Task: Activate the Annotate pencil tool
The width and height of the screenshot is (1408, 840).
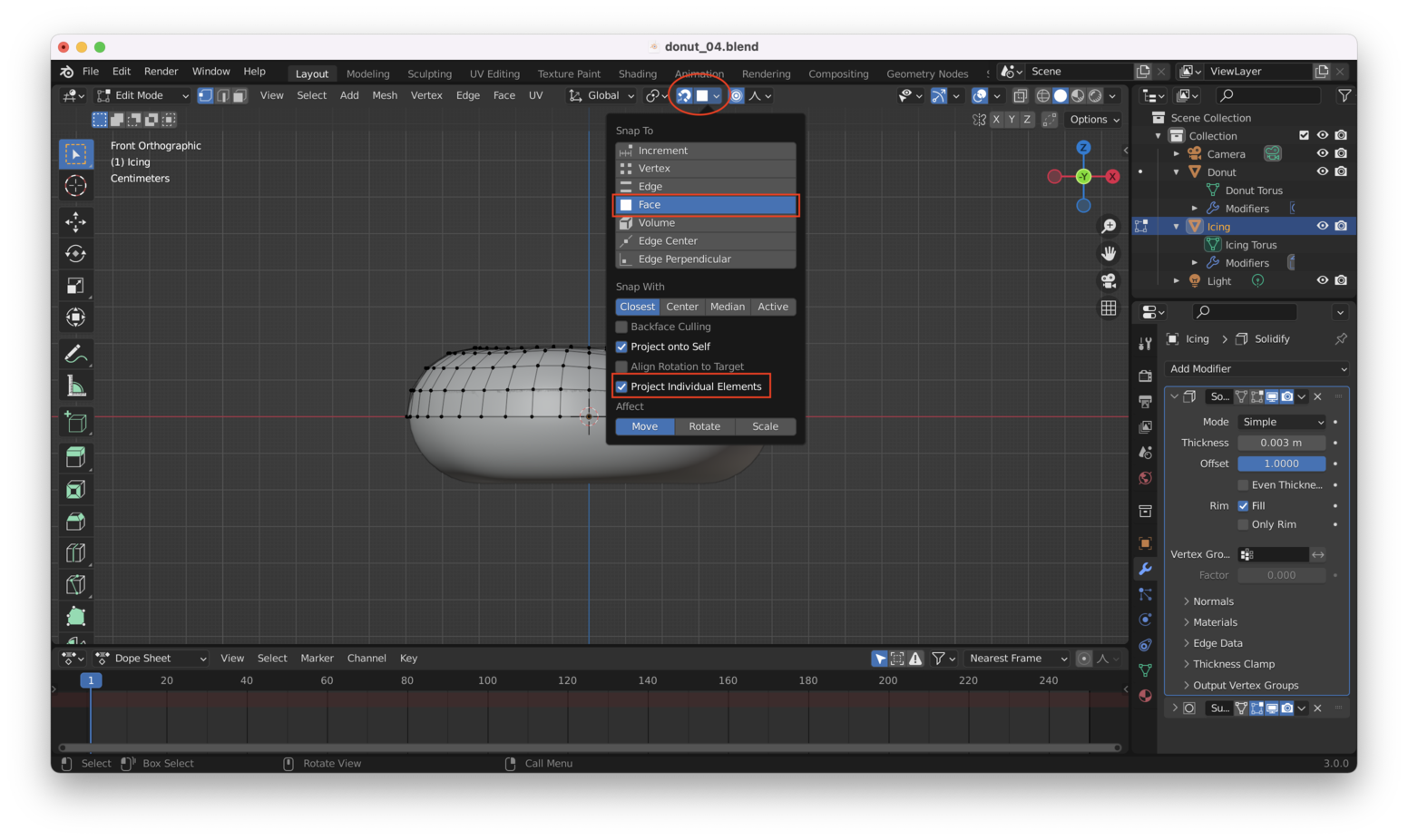Action: [76, 354]
